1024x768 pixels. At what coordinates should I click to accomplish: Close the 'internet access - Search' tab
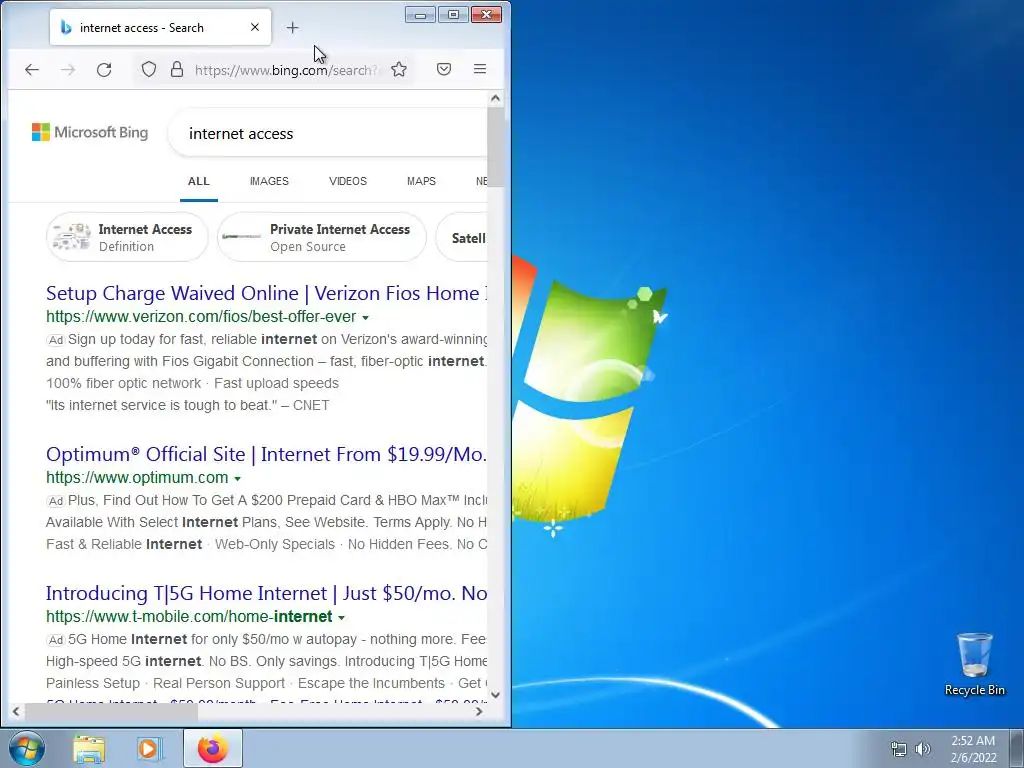tap(255, 27)
